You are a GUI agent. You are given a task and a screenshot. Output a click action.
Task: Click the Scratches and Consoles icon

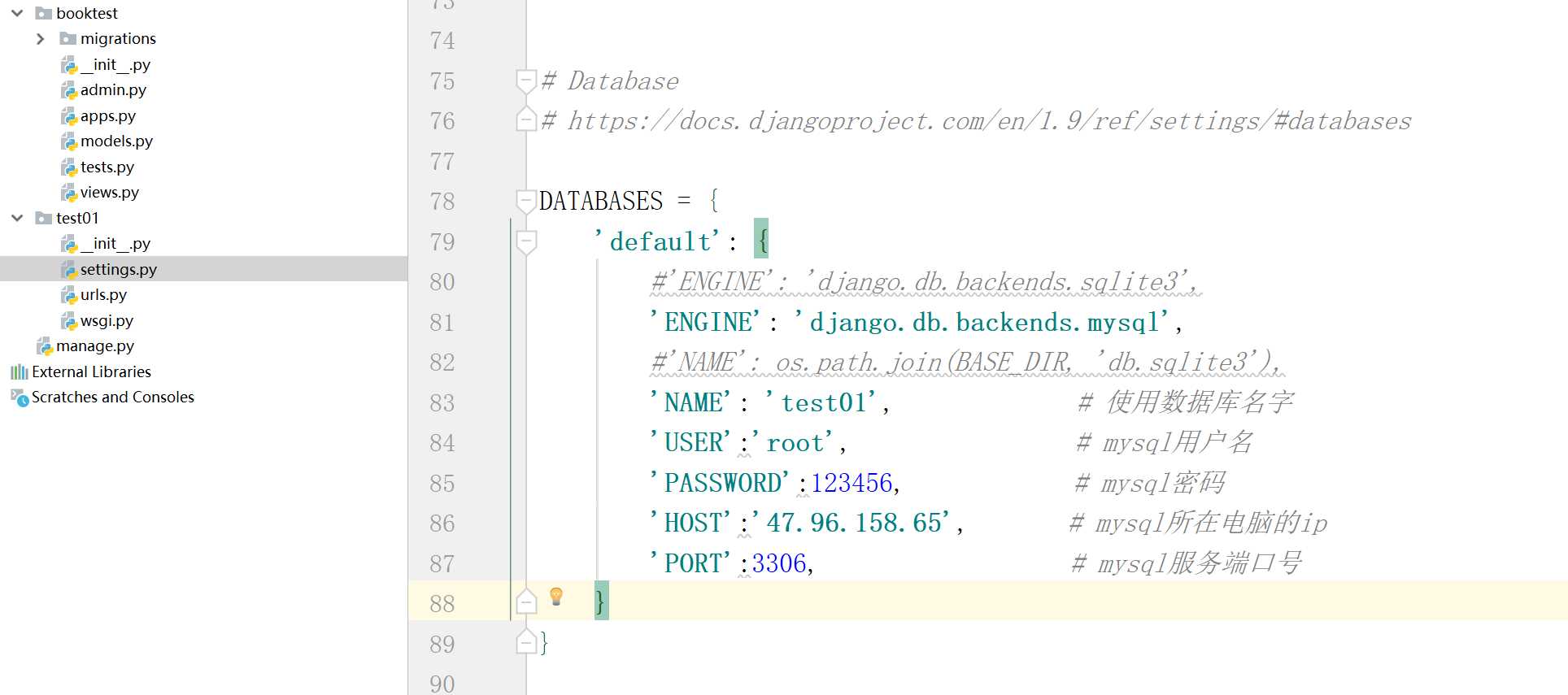point(20,397)
